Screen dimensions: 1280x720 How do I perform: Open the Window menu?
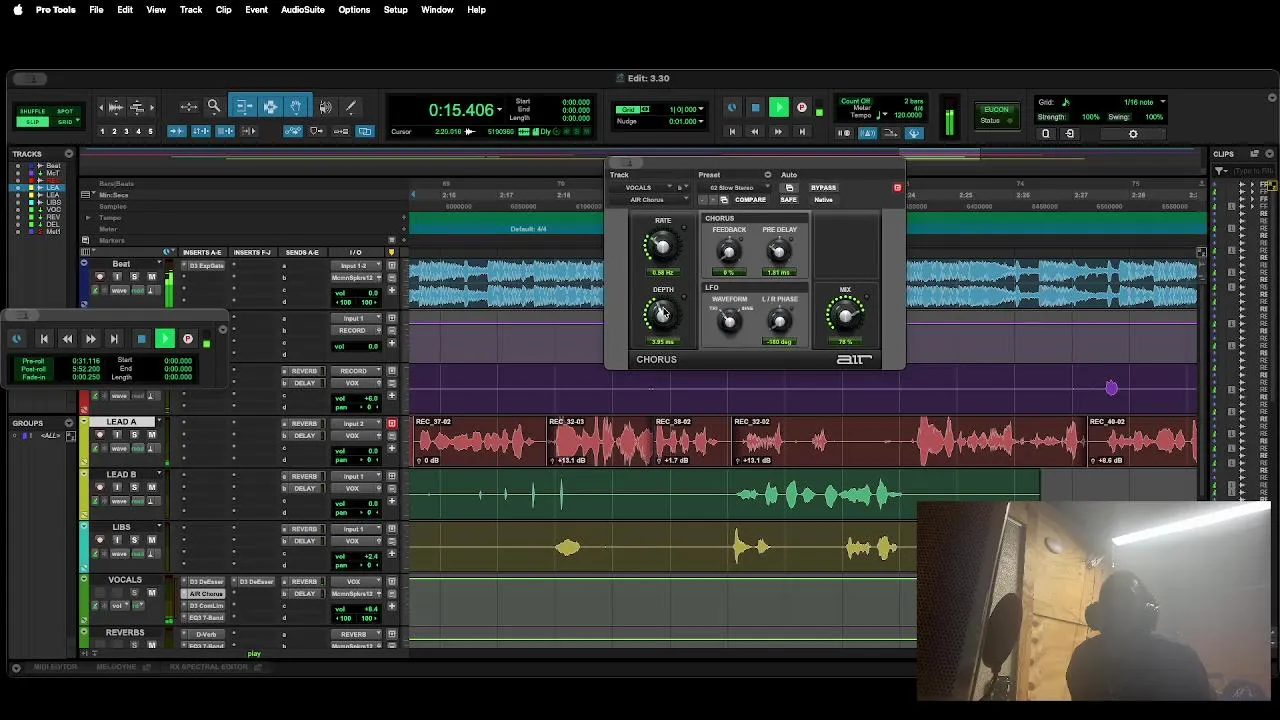tap(437, 10)
